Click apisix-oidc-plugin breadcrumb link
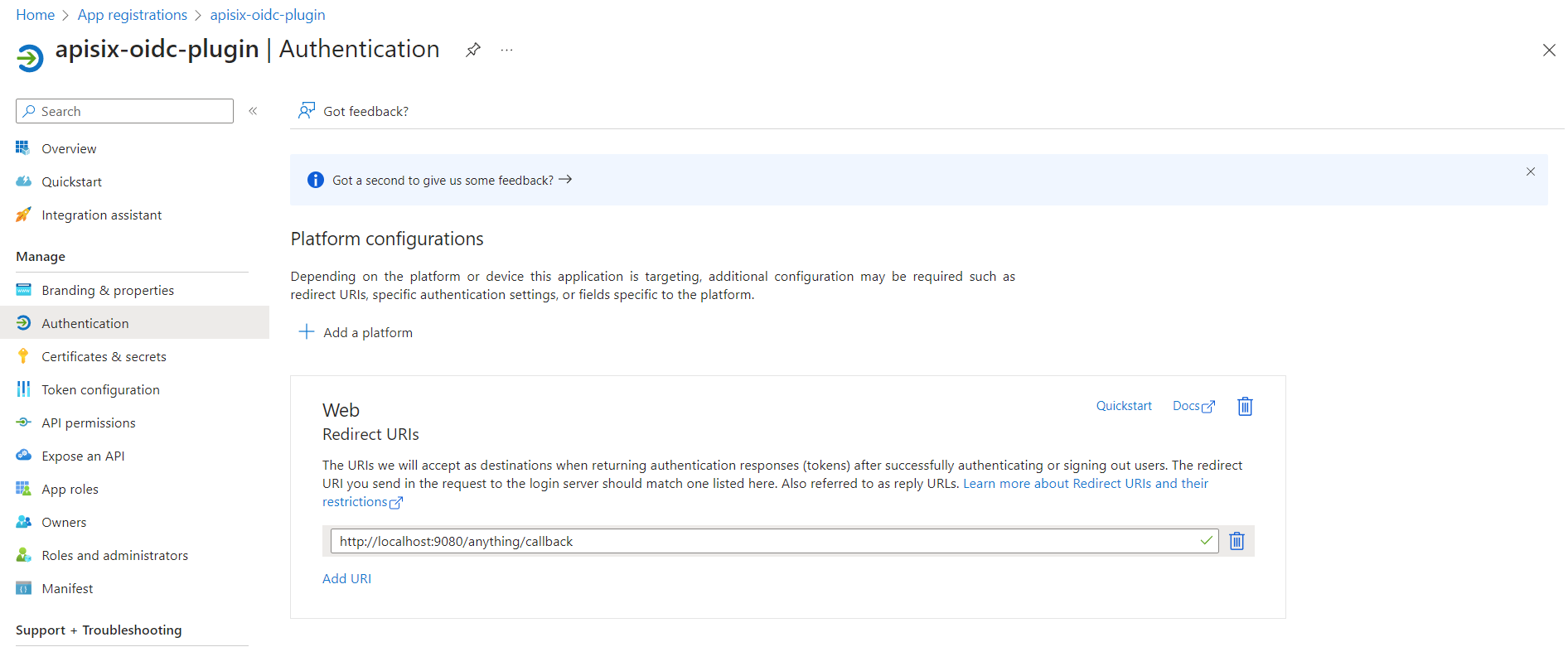Image resolution: width=1568 pixels, height=647 pixels. click(267, 15)
